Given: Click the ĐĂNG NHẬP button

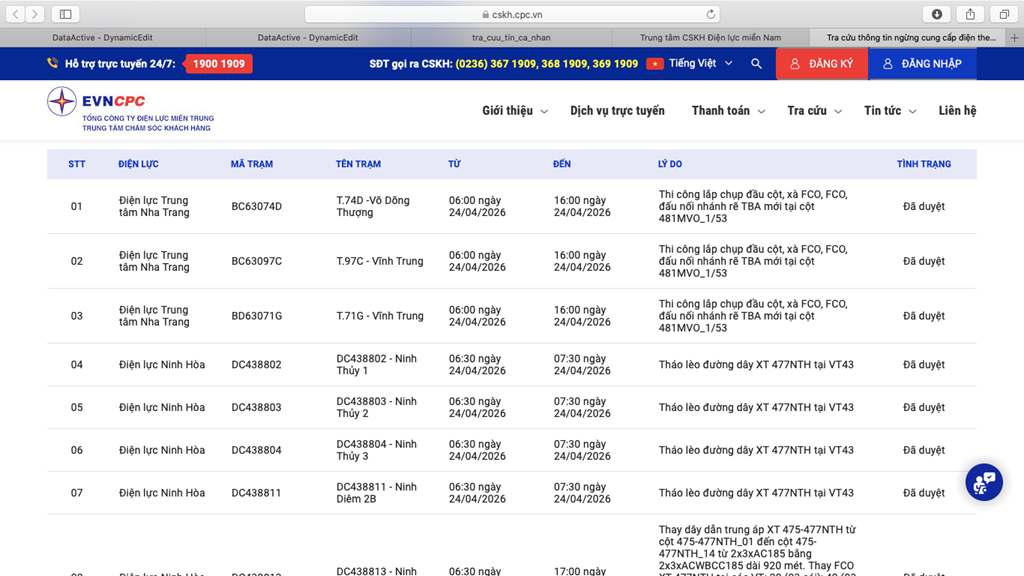Looking at the screenshot, I should click(921, 64).
